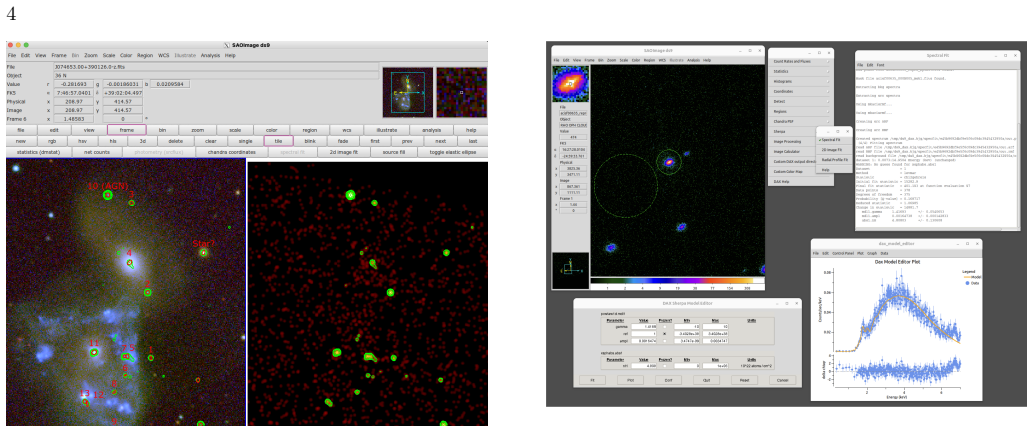
Task: Click the Quit button in the DAX Sherpa Model Editor
Action: pos(706,380)
